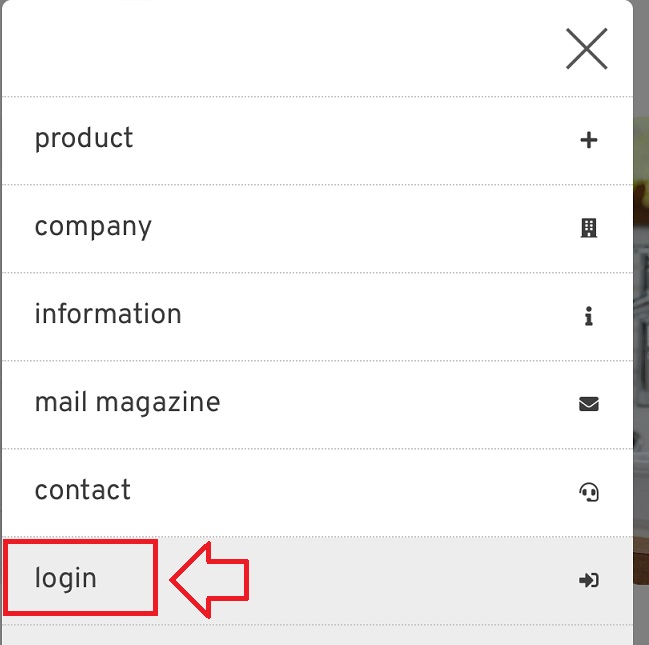Close the menu with the X icon
The height and width of the screenshot is (645, 649).
point(586,48)
